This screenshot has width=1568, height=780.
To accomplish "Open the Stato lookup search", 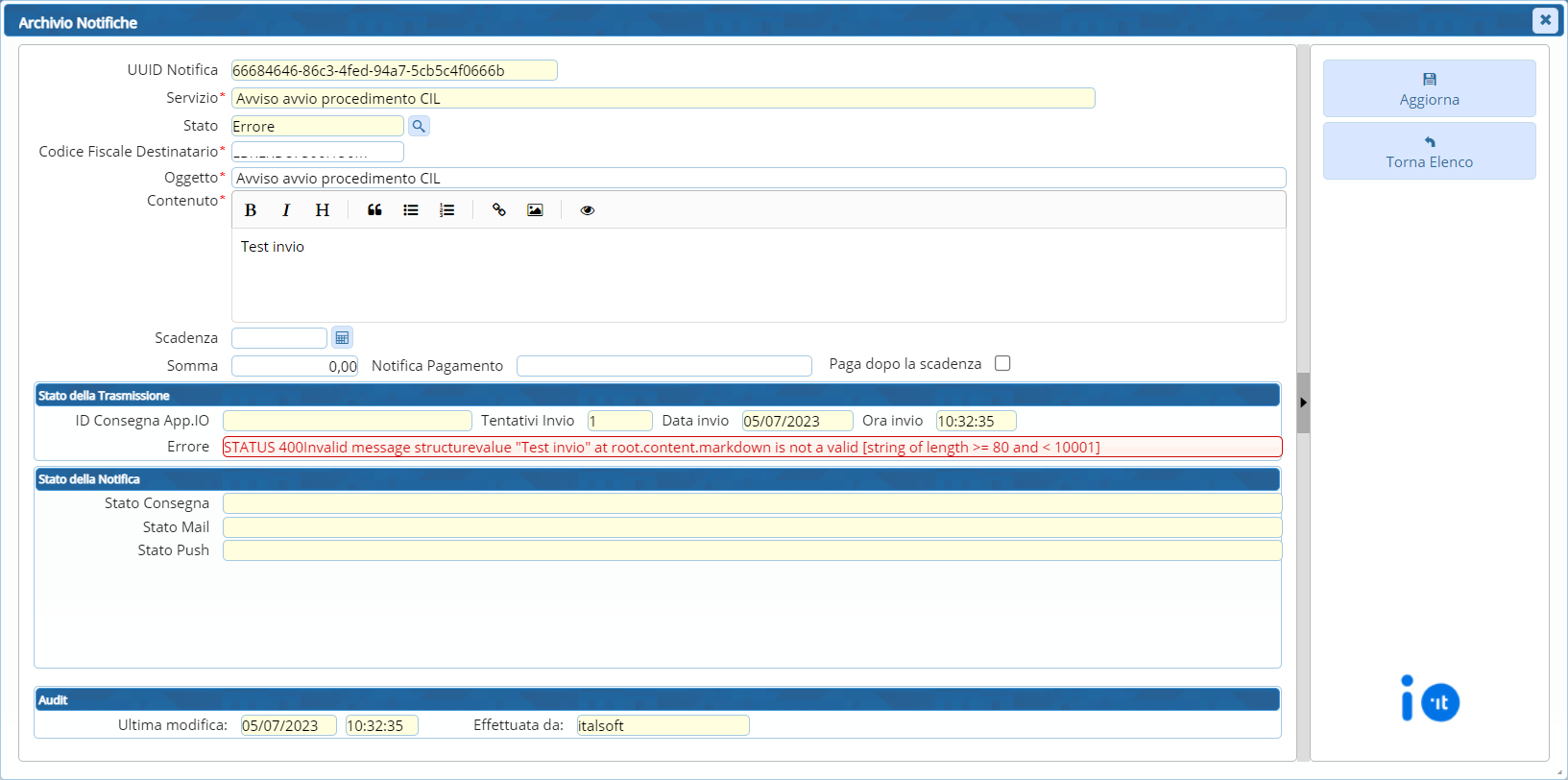I will click(419, 126).
